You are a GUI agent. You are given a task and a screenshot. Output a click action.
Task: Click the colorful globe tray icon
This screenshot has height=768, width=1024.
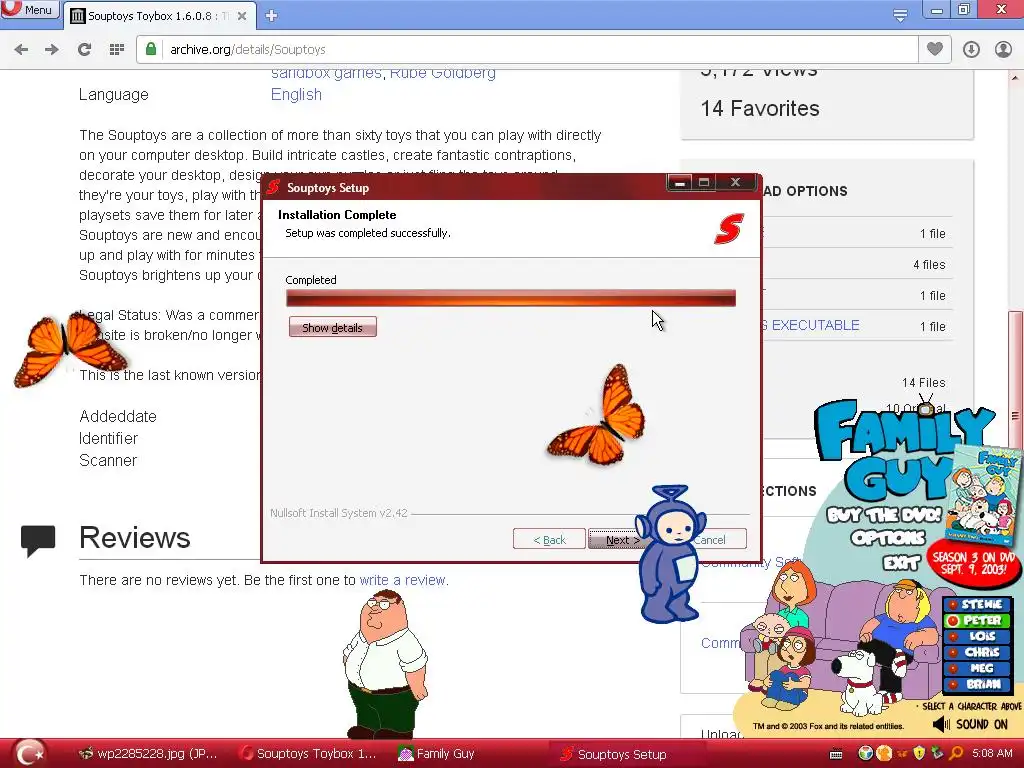[x=865, y=754]
